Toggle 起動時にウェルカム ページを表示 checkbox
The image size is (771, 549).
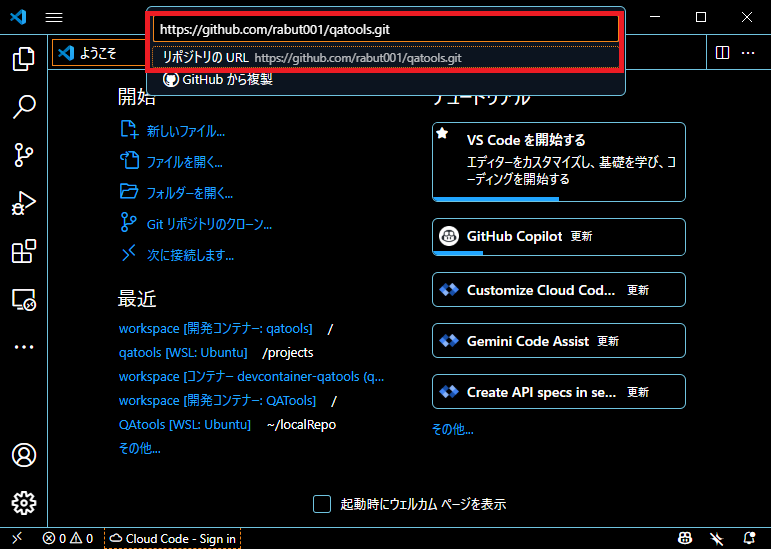(322, 504)
